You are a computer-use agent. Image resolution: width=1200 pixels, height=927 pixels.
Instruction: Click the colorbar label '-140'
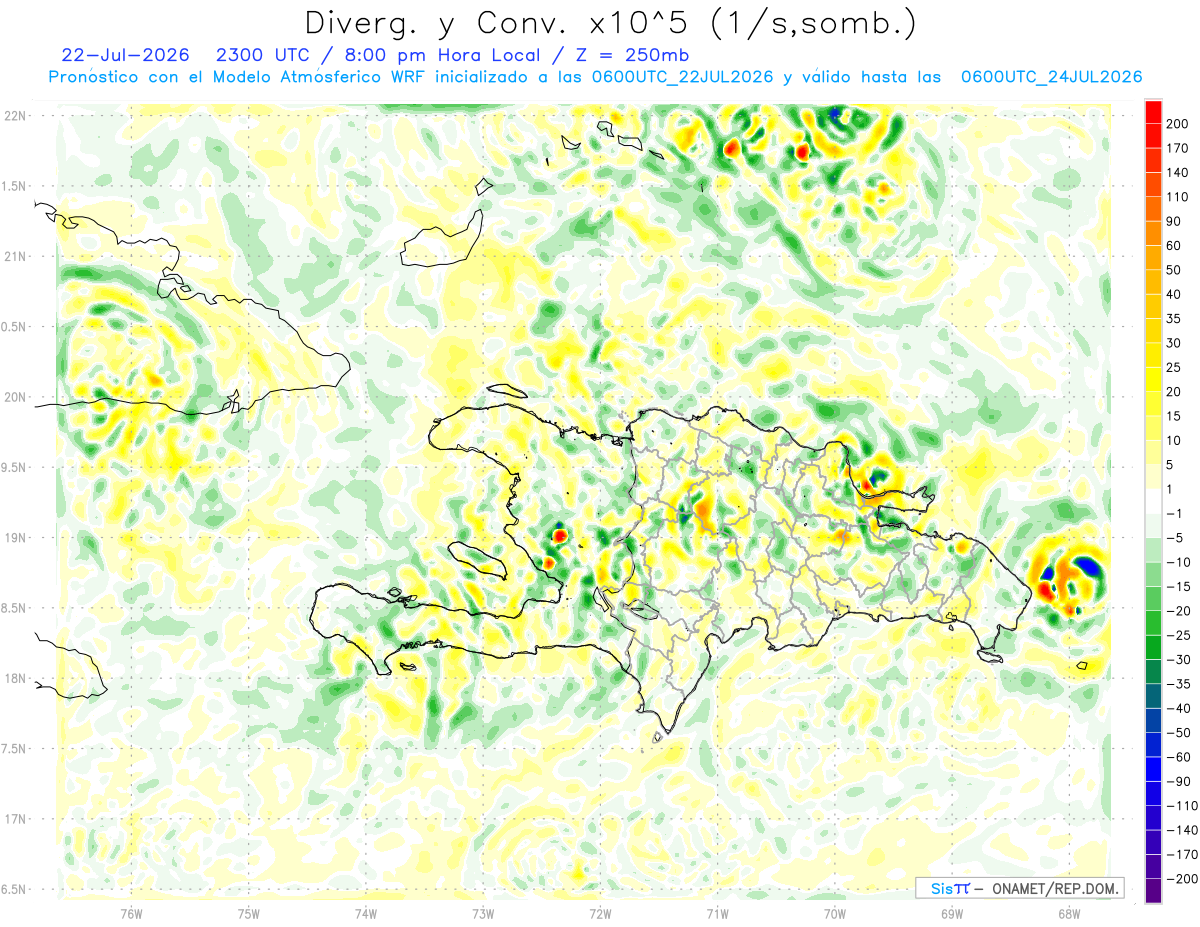(1183, 830)
